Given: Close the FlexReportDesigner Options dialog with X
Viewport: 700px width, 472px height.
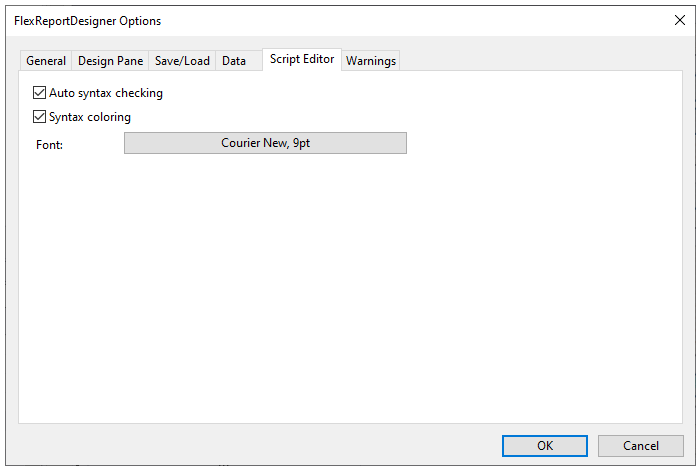Looking at the screenshot, I should click(x=680, y=20).
